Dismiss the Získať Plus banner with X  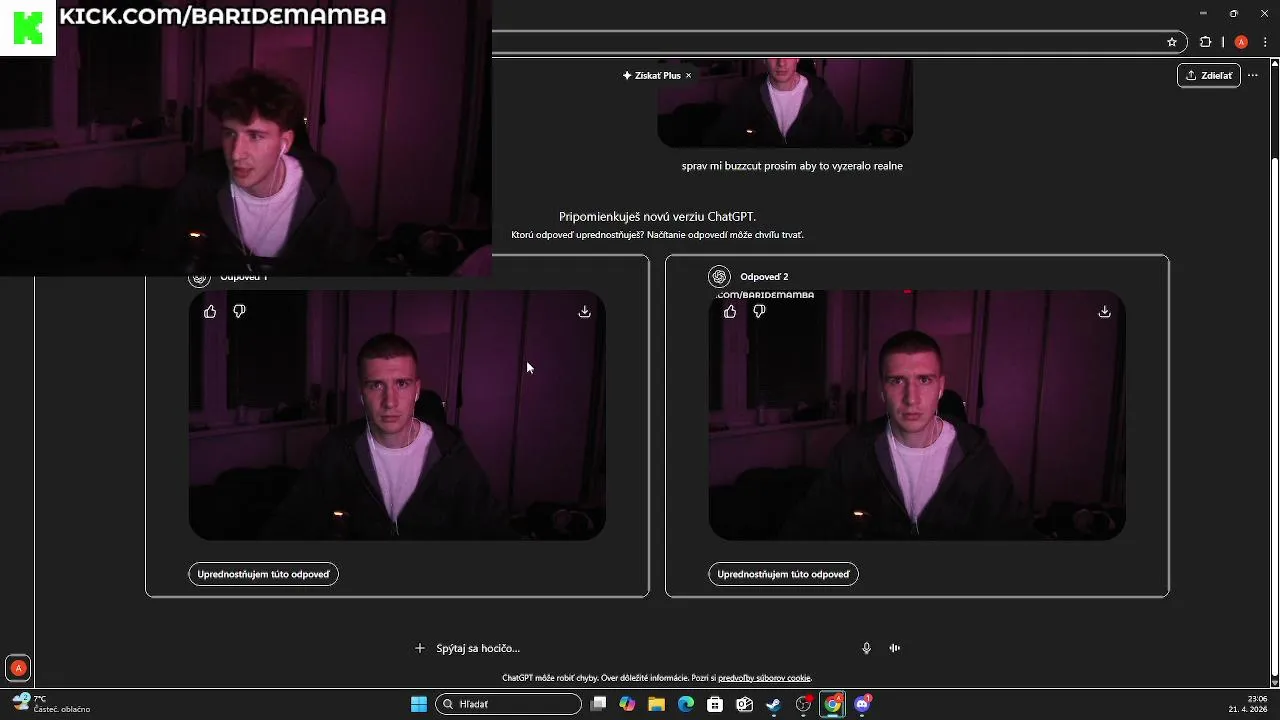tap(688, 75)
